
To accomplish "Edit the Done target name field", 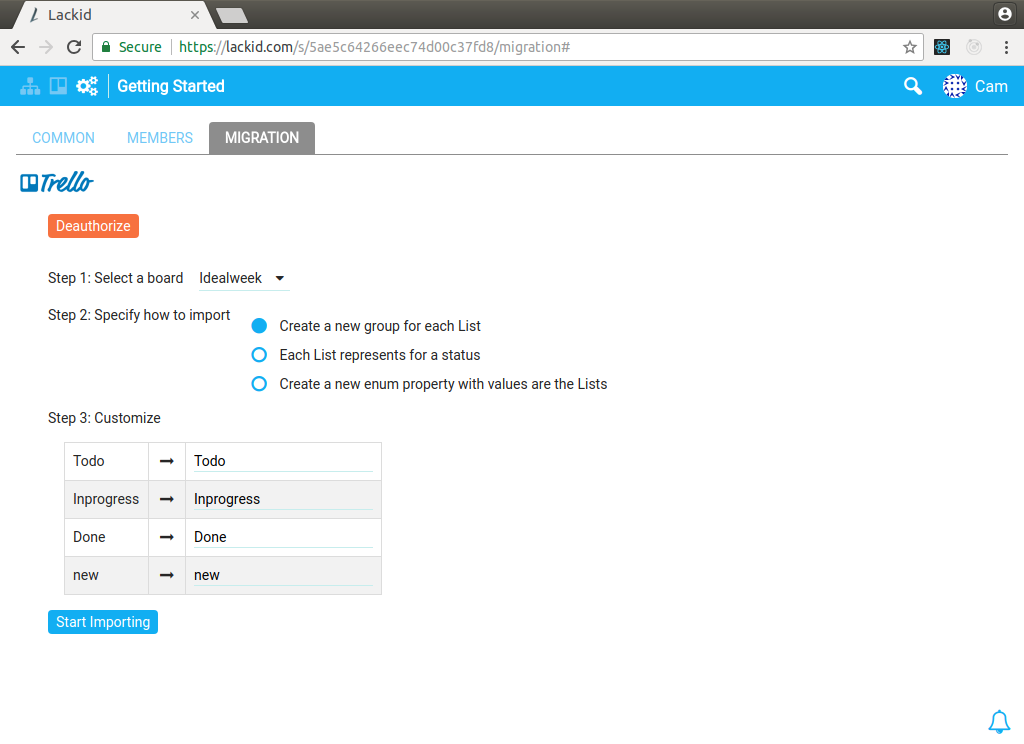I will pyautogui.click(x=283, y=537).
